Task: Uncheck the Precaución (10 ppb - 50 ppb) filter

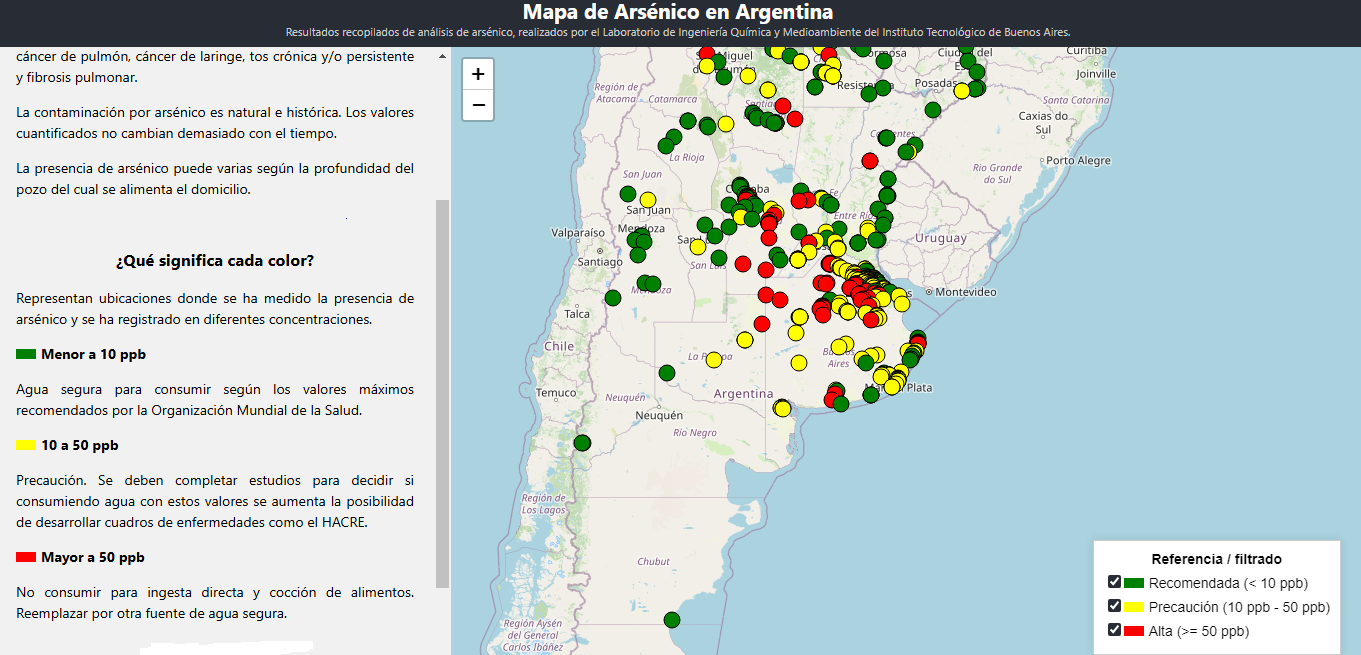Action: [x=1114, y=606]
